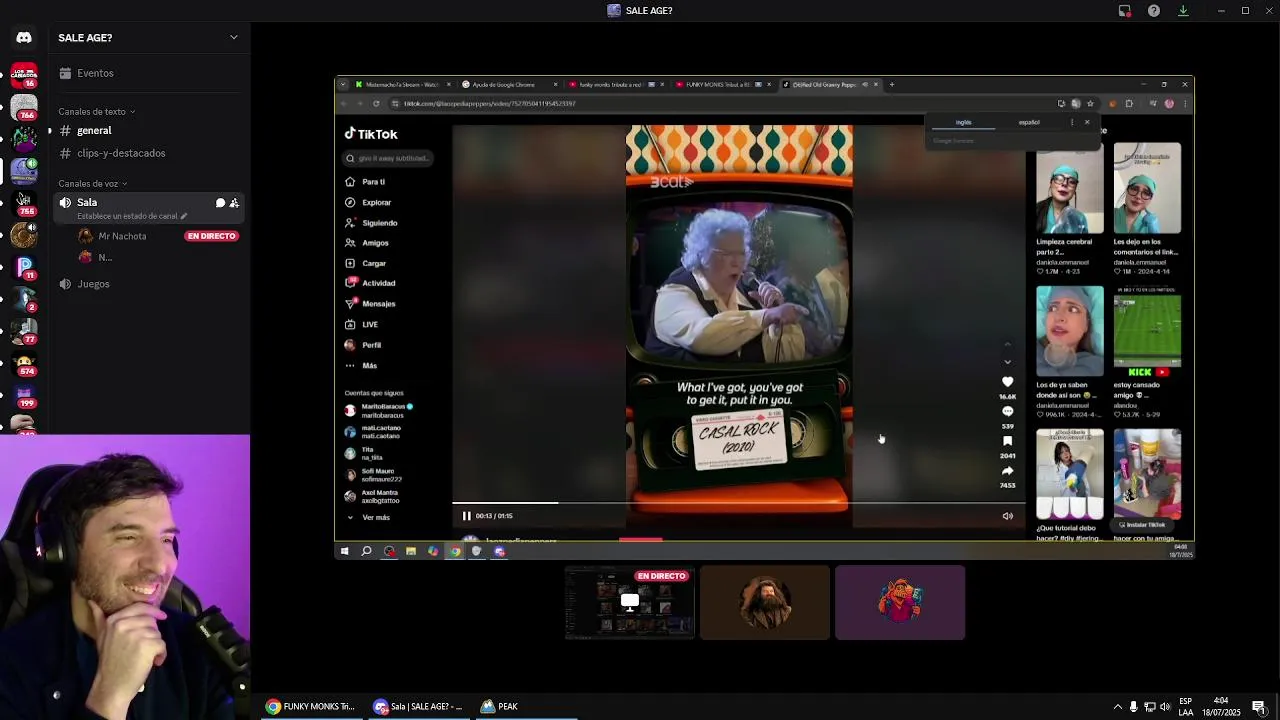The height and width of the screenshot is (720, 1280).
Task: Go to next TikTok video down arrow
Action: tap(1007, 362)
